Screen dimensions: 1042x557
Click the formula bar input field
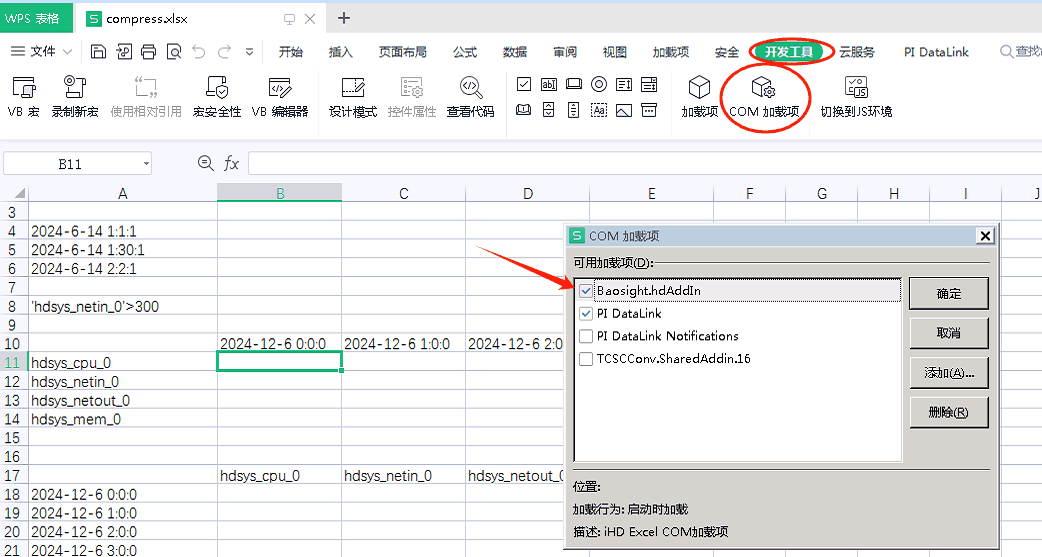[x=645, y=163]
